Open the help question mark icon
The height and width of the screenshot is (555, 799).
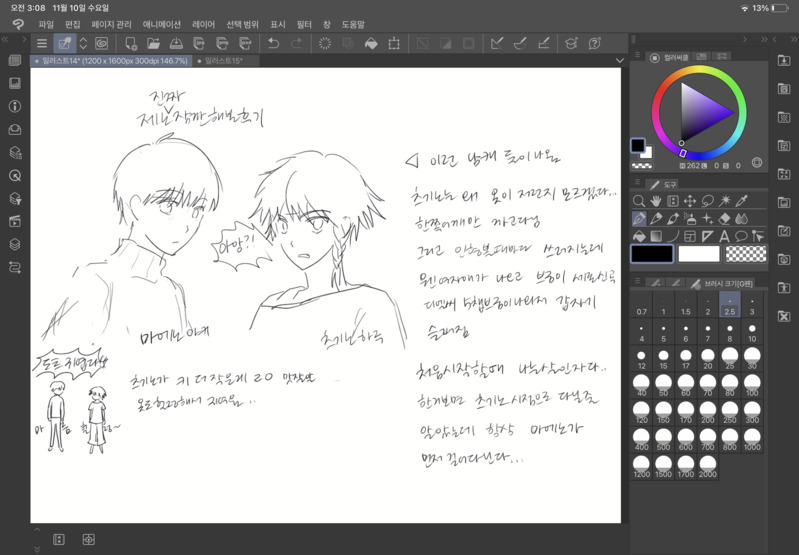point(594,44)
